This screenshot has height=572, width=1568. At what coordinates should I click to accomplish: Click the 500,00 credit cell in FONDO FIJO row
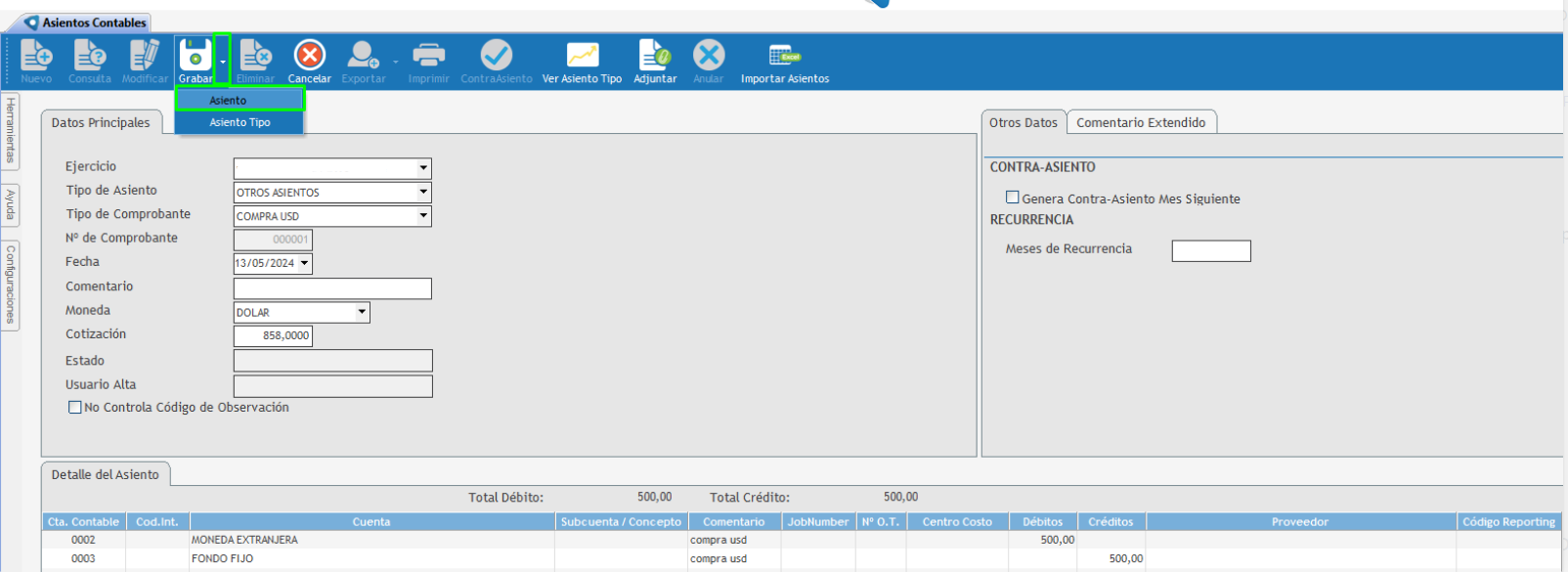tap(1111, 558)
